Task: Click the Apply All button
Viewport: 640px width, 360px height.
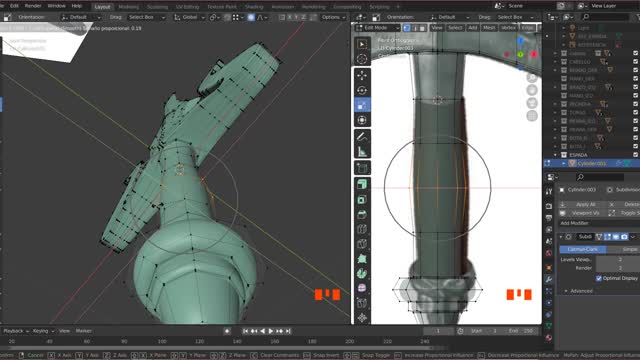Action: click(583, 204)
